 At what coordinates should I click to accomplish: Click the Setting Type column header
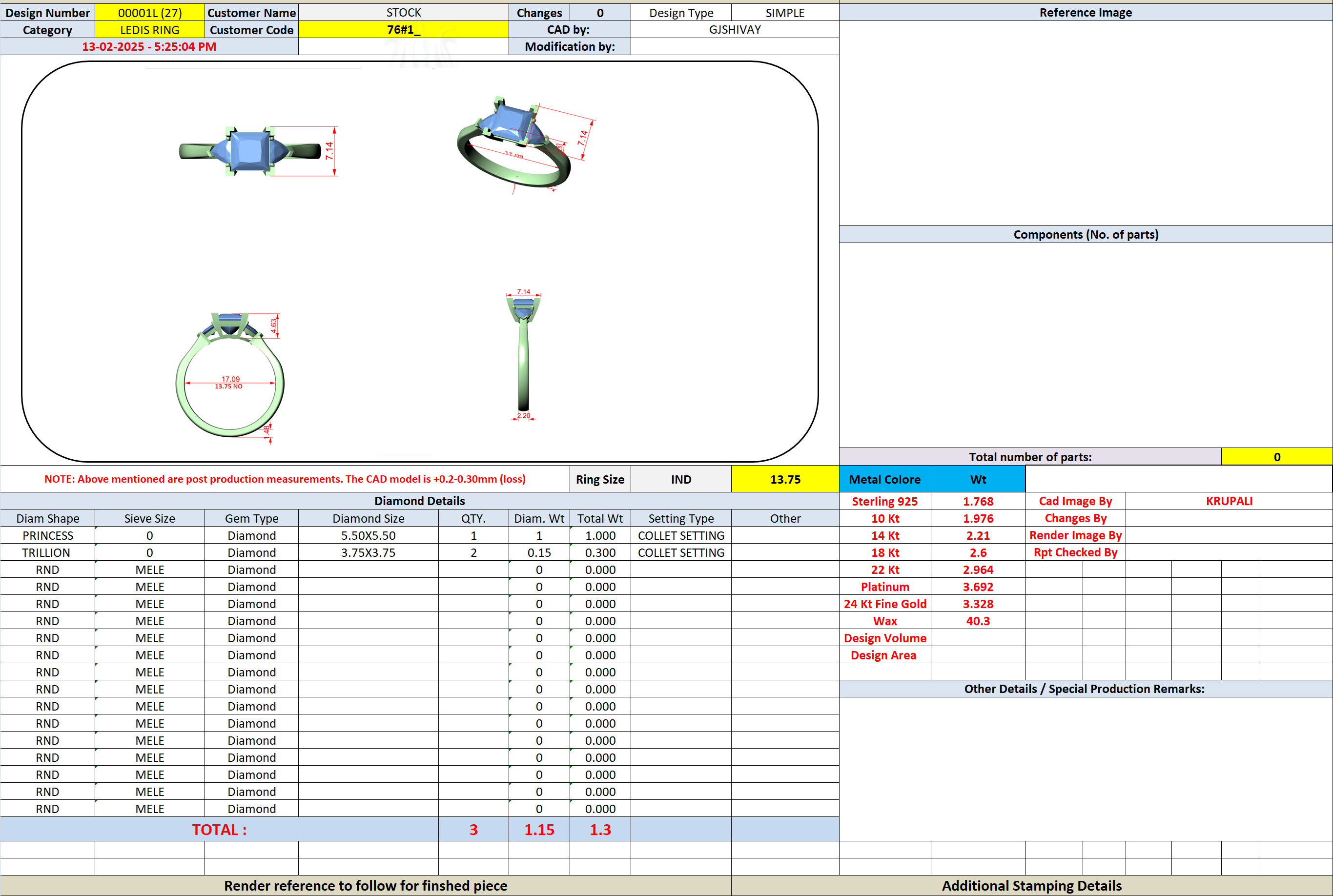(x=681, y=518)
